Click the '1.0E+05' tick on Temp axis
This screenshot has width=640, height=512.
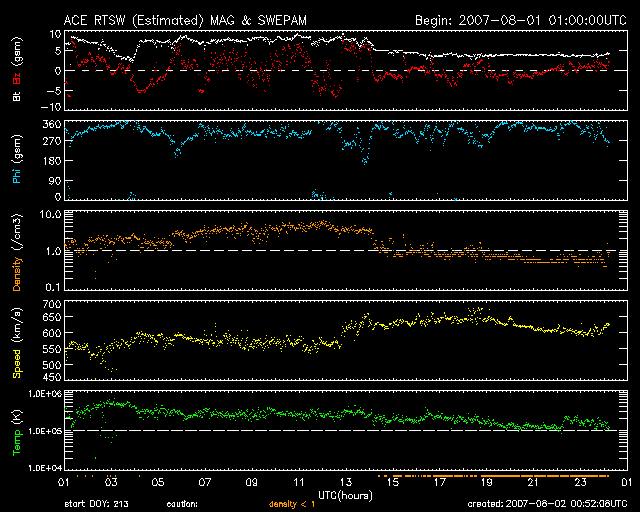point(45,431)
